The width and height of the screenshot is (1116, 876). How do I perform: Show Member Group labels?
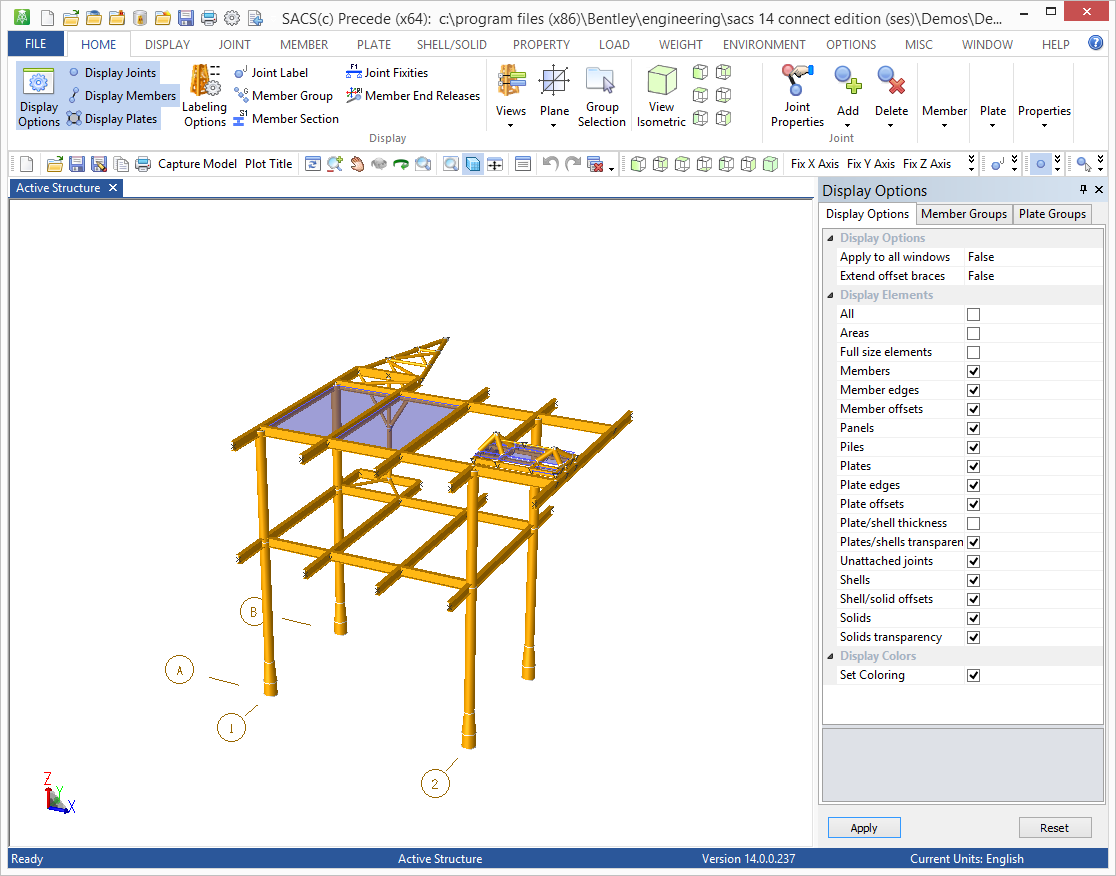point(283,95)
